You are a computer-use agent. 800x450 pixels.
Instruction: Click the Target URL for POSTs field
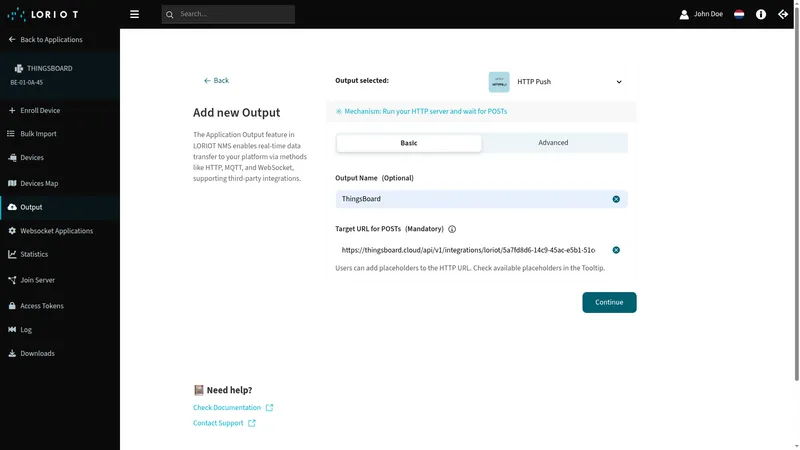click(482, 250)
